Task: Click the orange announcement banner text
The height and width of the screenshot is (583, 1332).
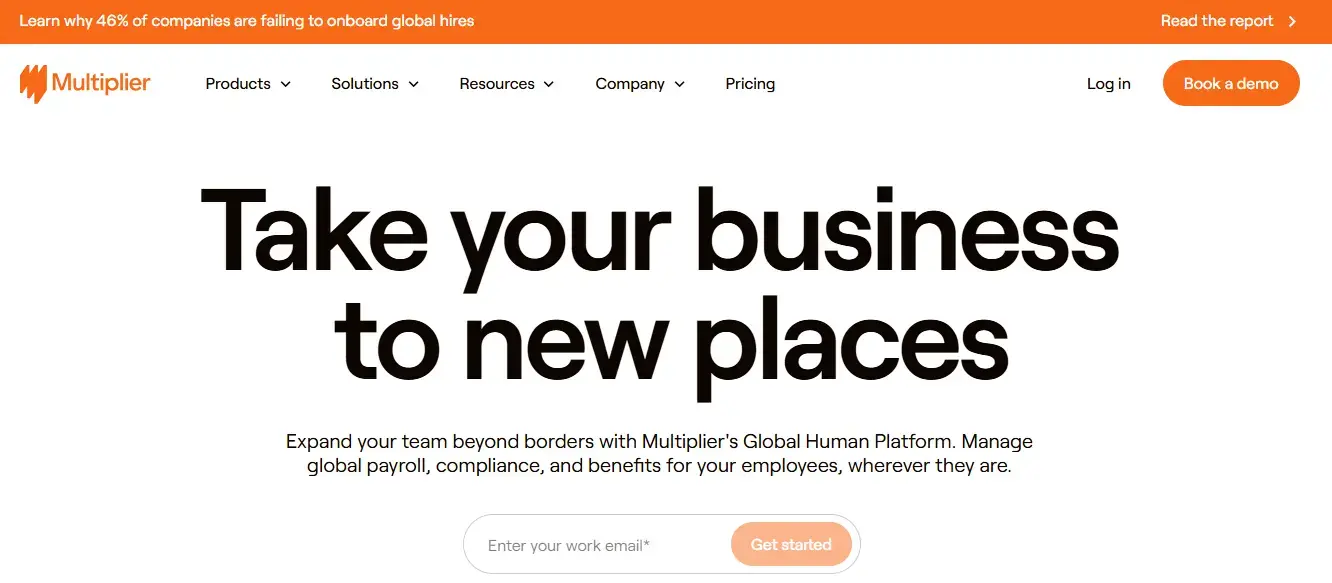Action: 246,20
